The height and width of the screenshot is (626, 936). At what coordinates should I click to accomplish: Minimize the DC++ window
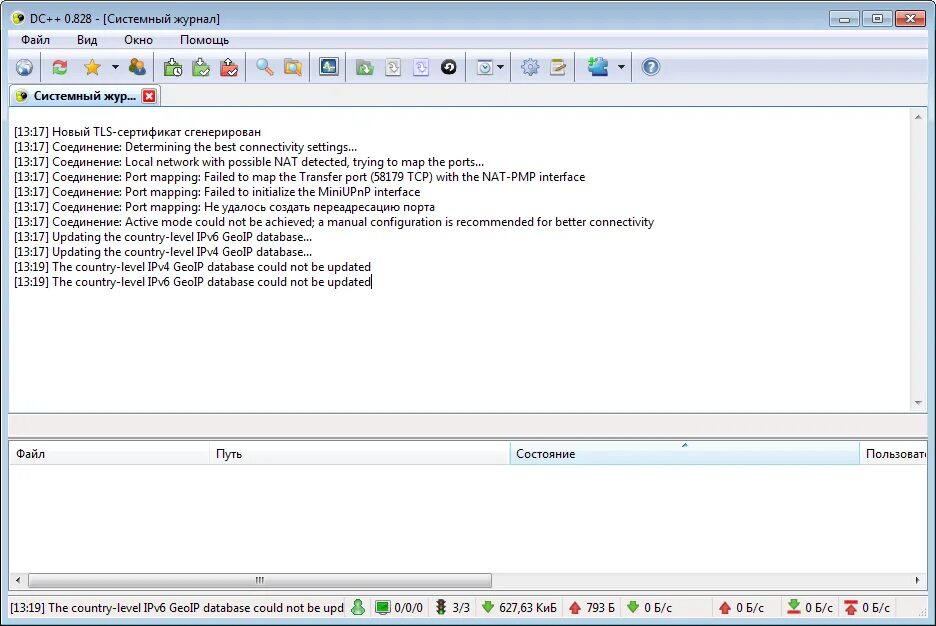tap(844, 18)
